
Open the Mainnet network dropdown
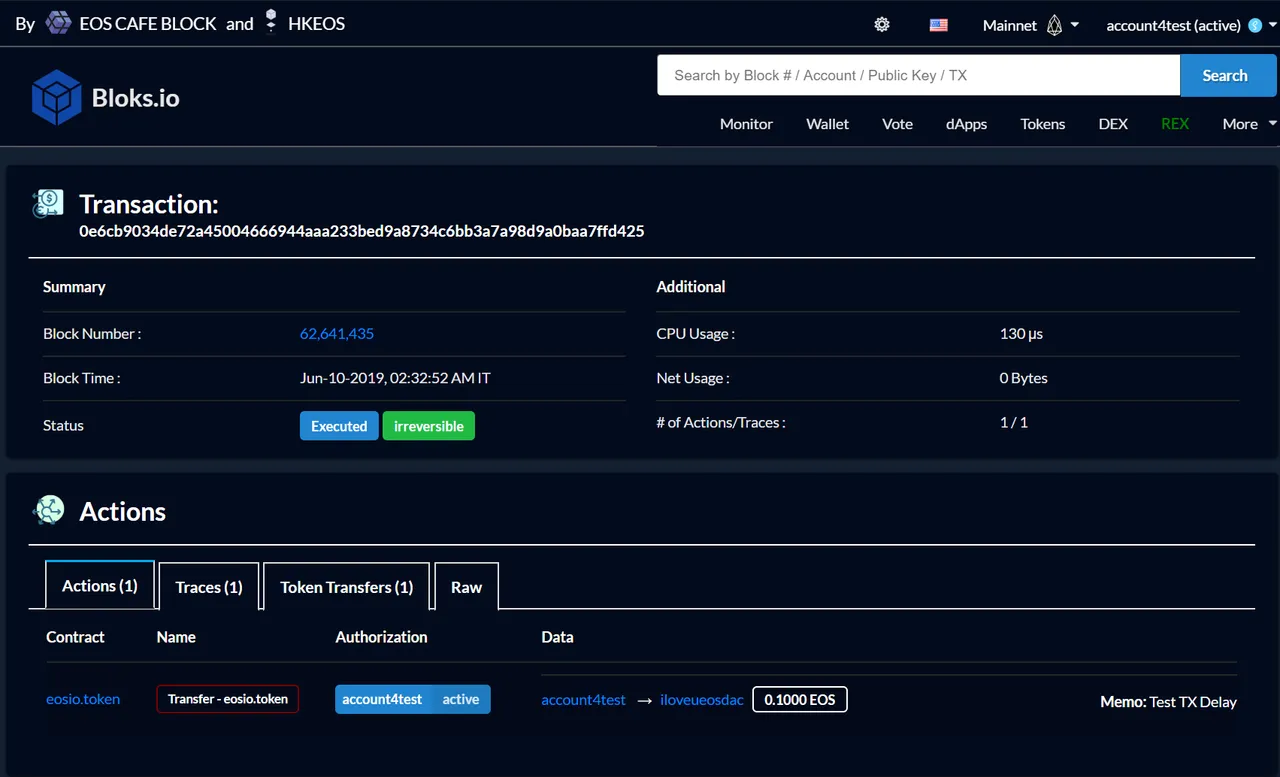(1030, 25)
